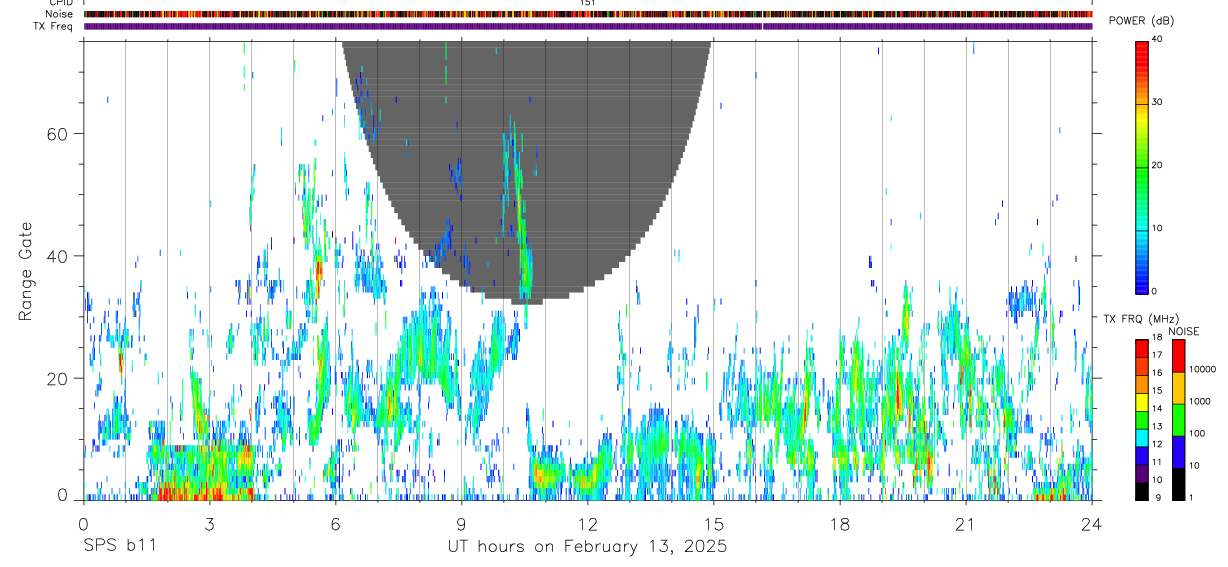Image resolution: width=1228 pixels, height=567 pixels.
Task: Click the POWER (dB) color bar
Action: (x=1141, y=166)
